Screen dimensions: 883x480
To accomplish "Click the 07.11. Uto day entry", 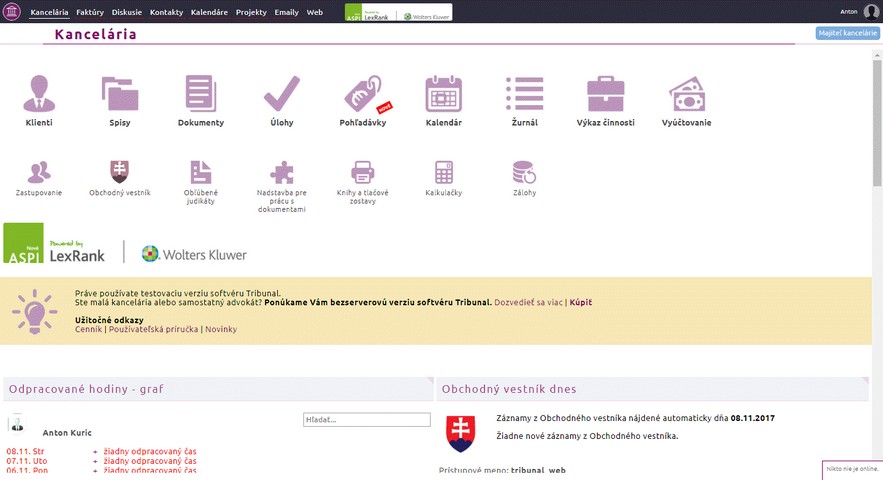I will pyautogui.click(x=26, y=461).
